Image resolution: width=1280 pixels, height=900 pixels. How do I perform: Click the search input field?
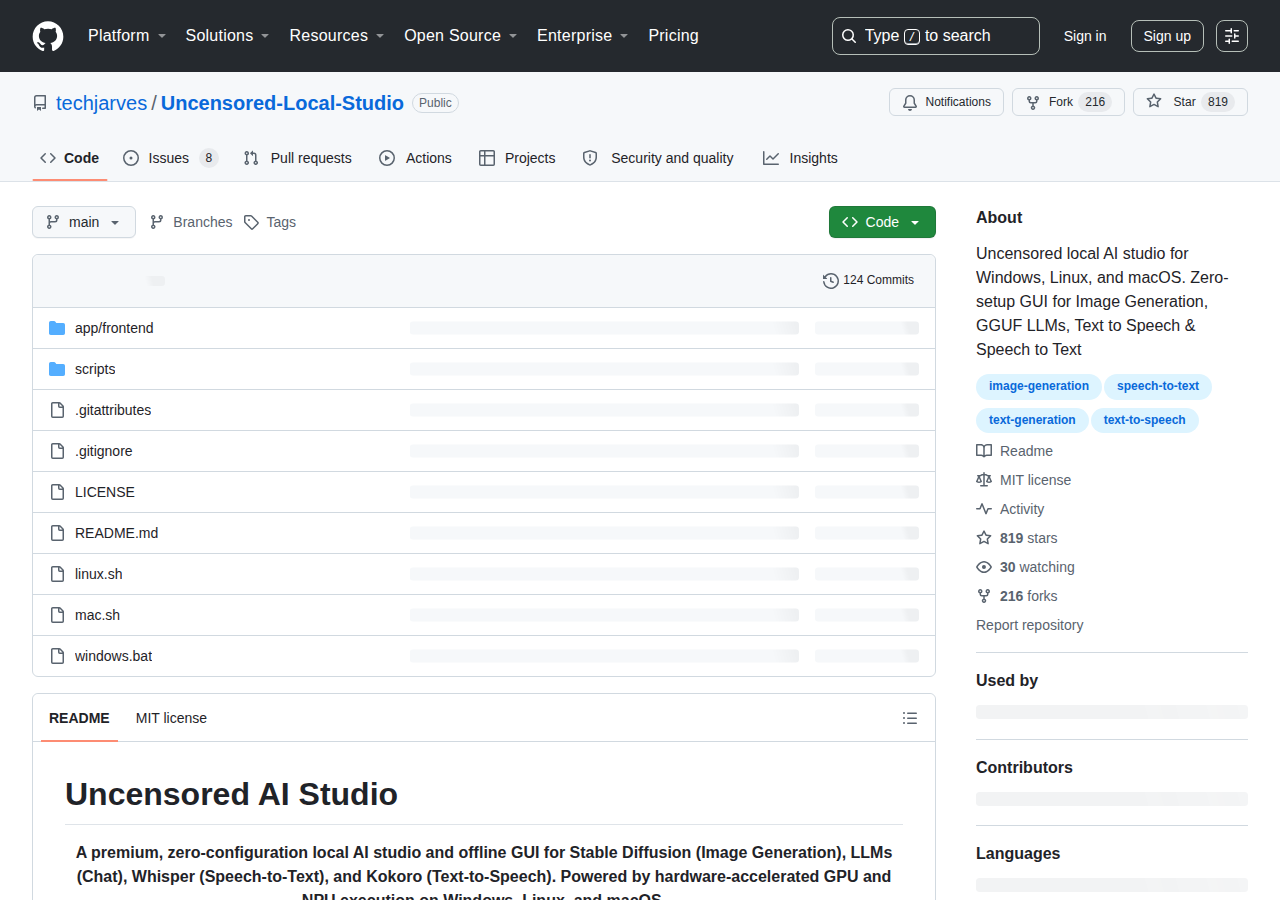(x=936, y=36)
